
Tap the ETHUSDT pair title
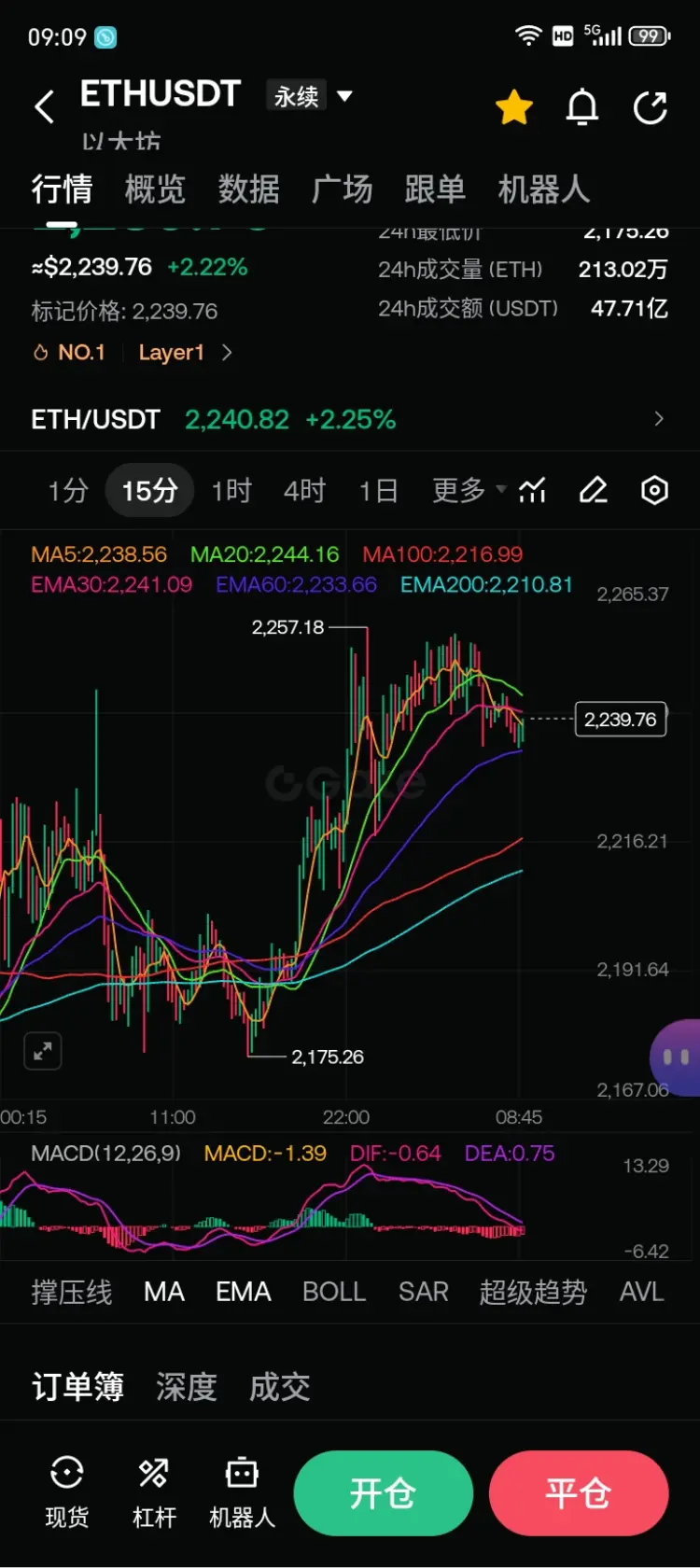161,94
